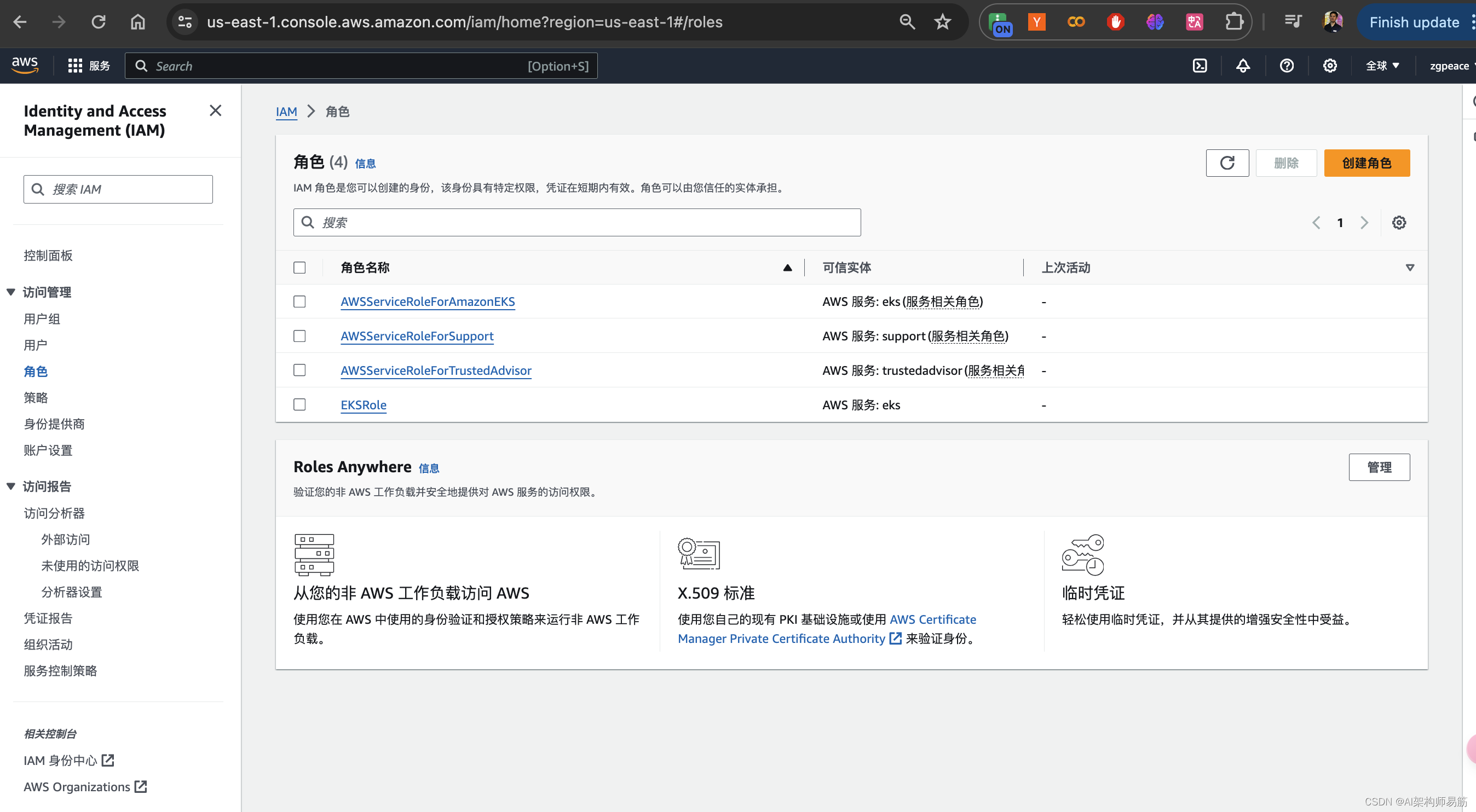Image resolution: width=1476 pixels, height=812 pixels.
Task: Click the AWS services menu grid icon
Action: [x=75, y=66]
